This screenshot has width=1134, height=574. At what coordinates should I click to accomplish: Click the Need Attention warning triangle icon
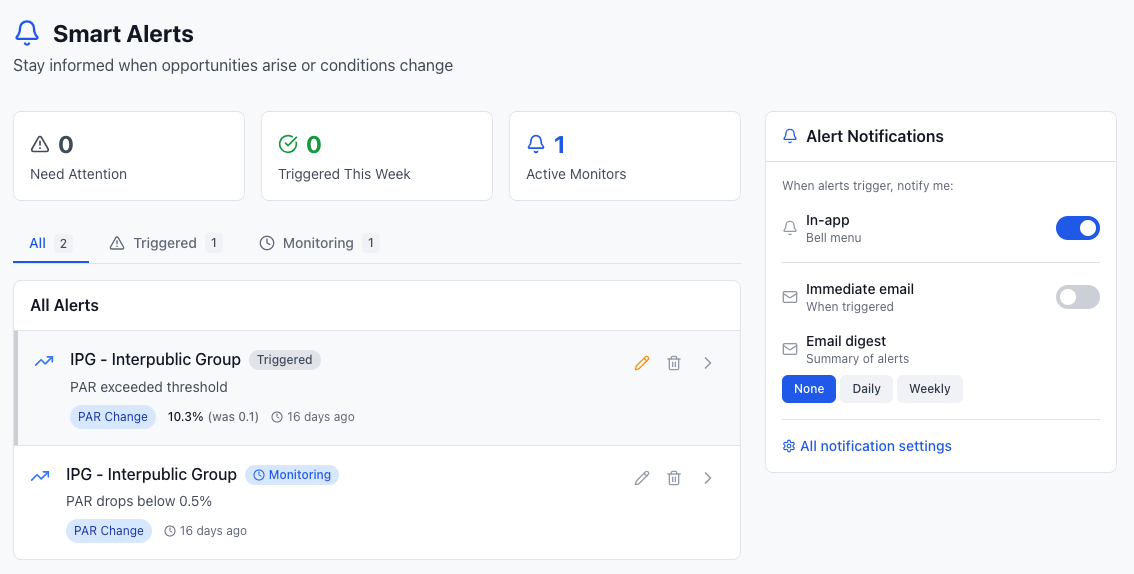[x=40, y=145]
